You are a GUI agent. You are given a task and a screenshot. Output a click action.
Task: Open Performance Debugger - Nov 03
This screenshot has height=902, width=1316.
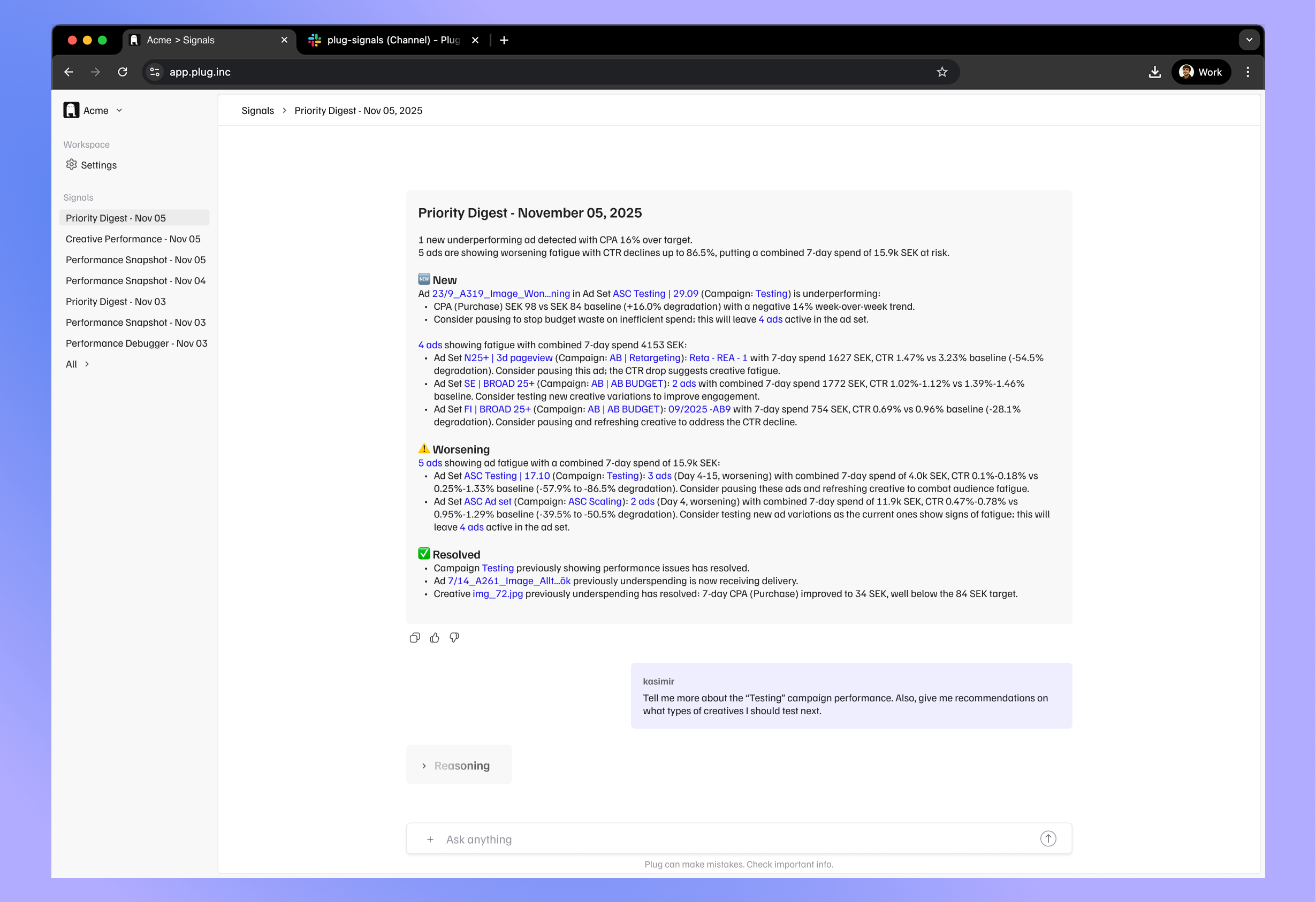(136, 343)
